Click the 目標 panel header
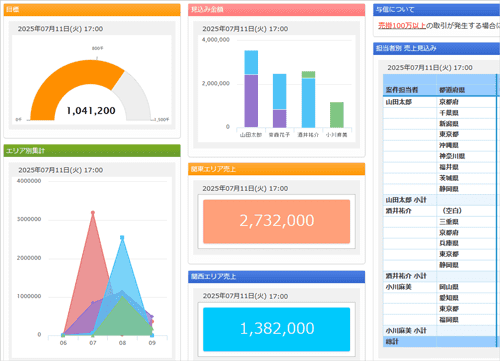The height and width of the screenshot is (361, 500). [x=92, y=10]
